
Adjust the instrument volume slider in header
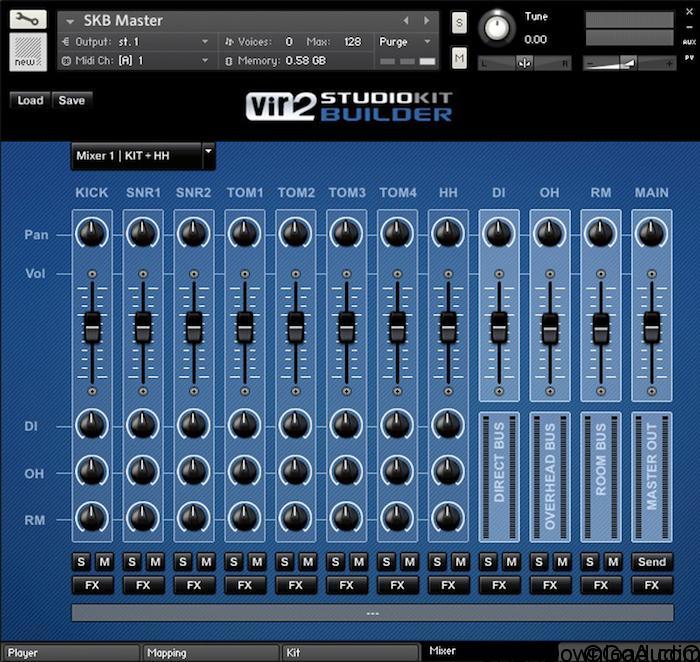pos(629,64)
